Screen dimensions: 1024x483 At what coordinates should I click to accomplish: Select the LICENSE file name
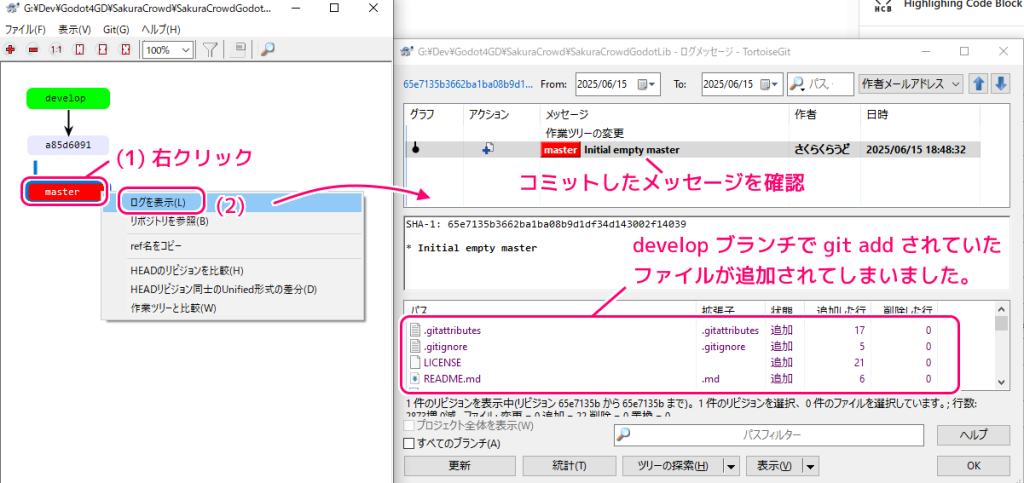click(x=443, y=362)
